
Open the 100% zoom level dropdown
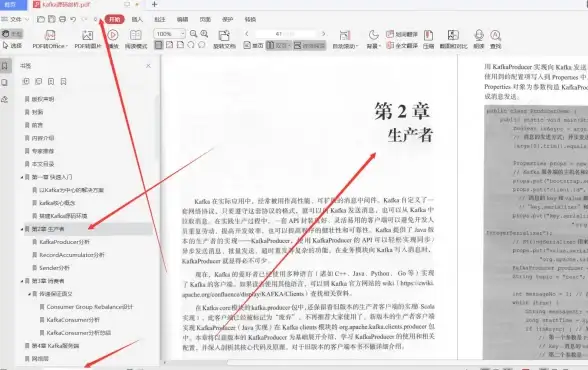[x=170, y=34]
